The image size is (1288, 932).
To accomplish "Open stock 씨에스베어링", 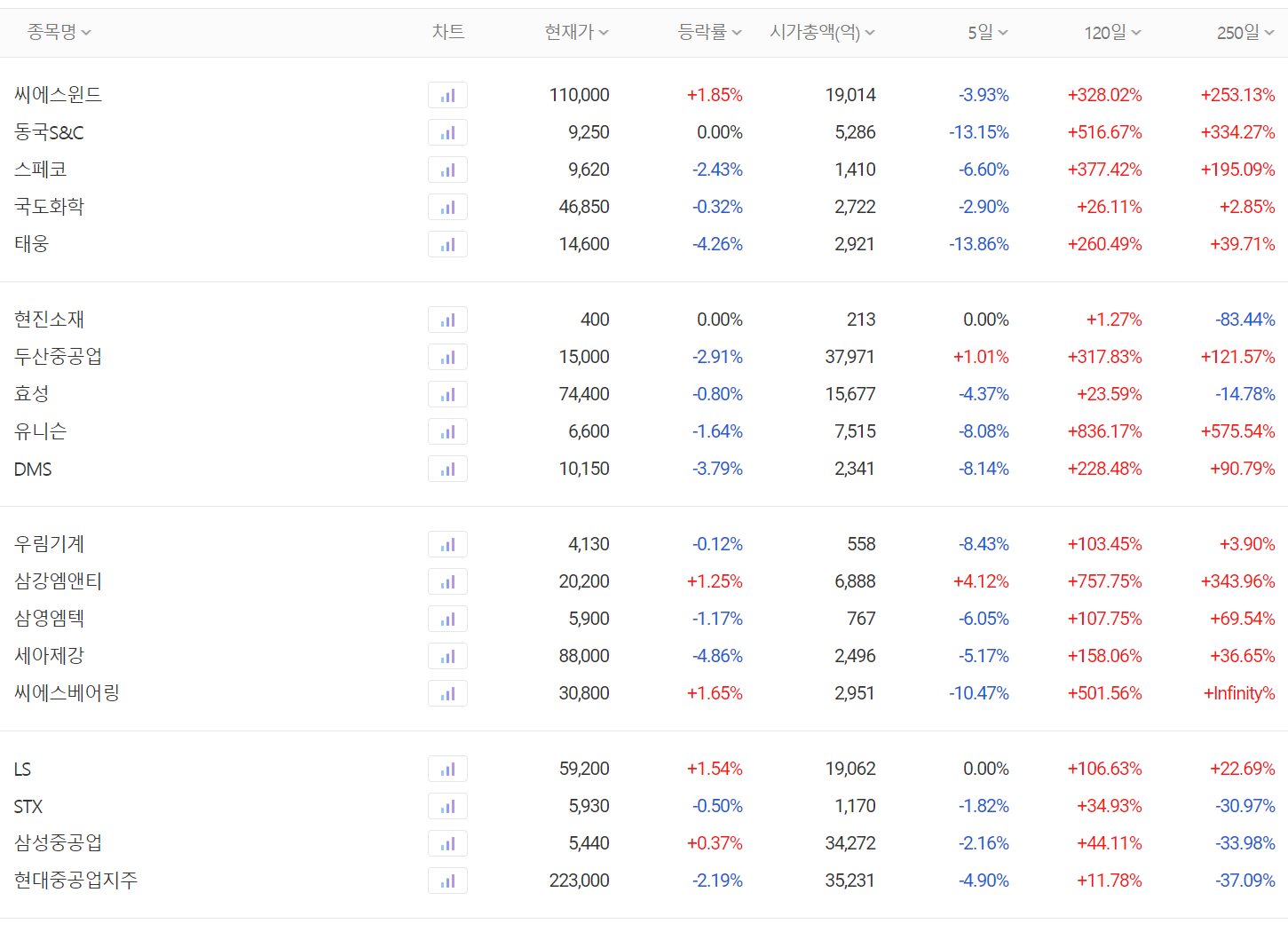I will [67, 692].
